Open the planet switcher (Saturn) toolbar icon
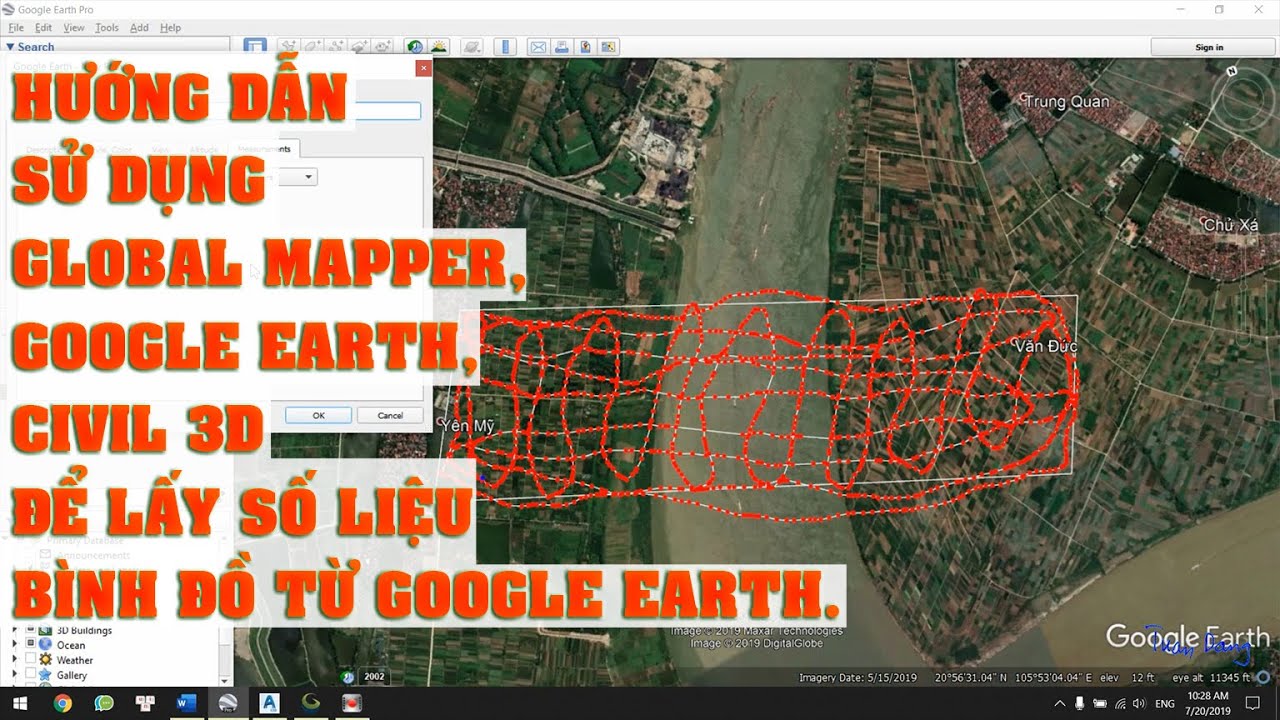This screenshot has width=1280, height=720. pyautogui.click(x=473, y=47)
